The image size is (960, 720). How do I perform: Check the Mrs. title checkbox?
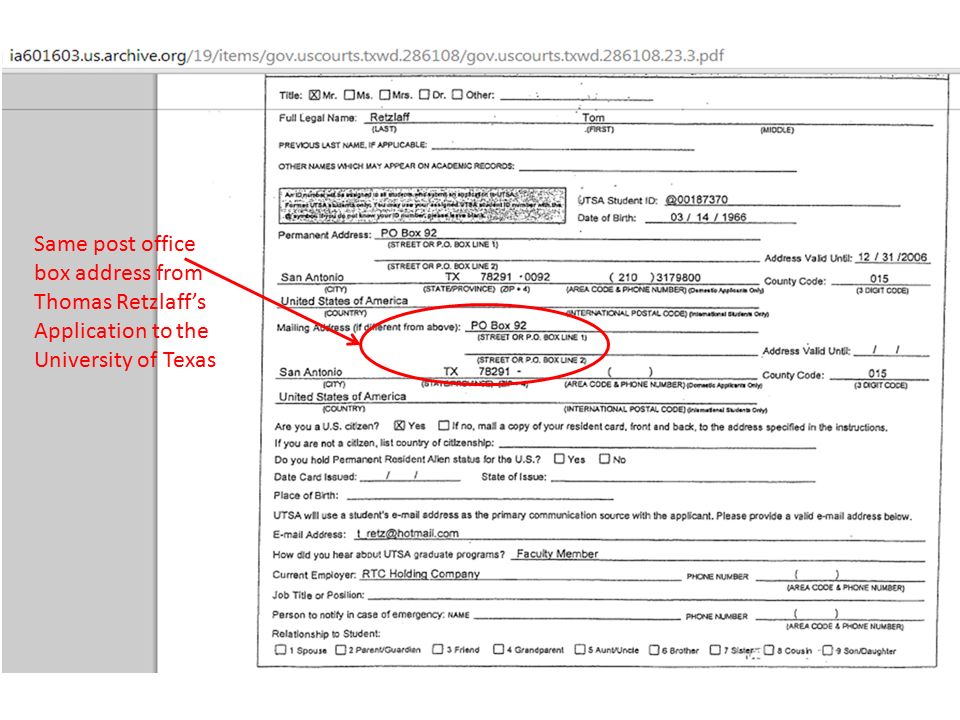tap(385, 96)
